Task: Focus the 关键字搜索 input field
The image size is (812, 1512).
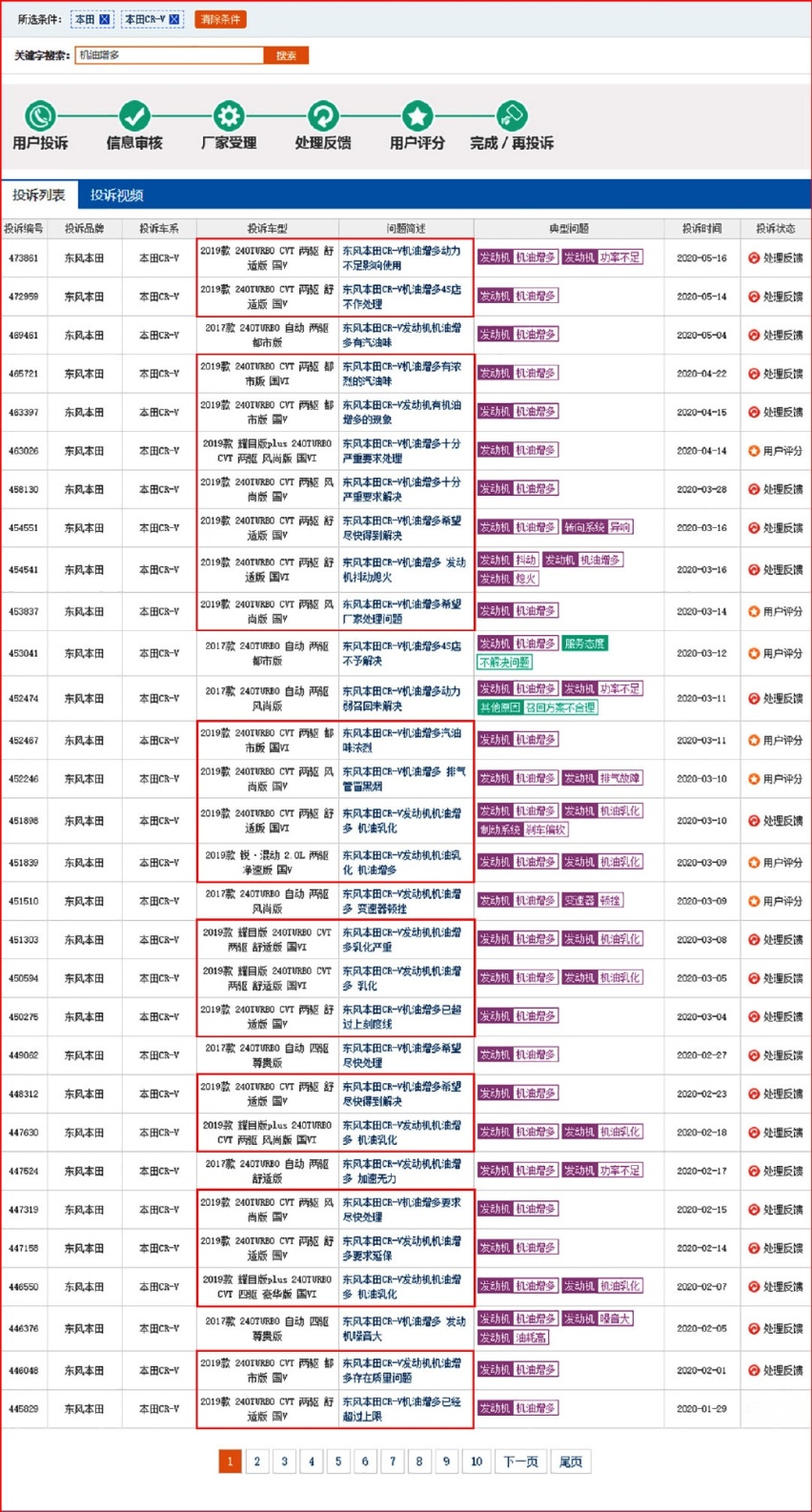Action: point(170,55)
